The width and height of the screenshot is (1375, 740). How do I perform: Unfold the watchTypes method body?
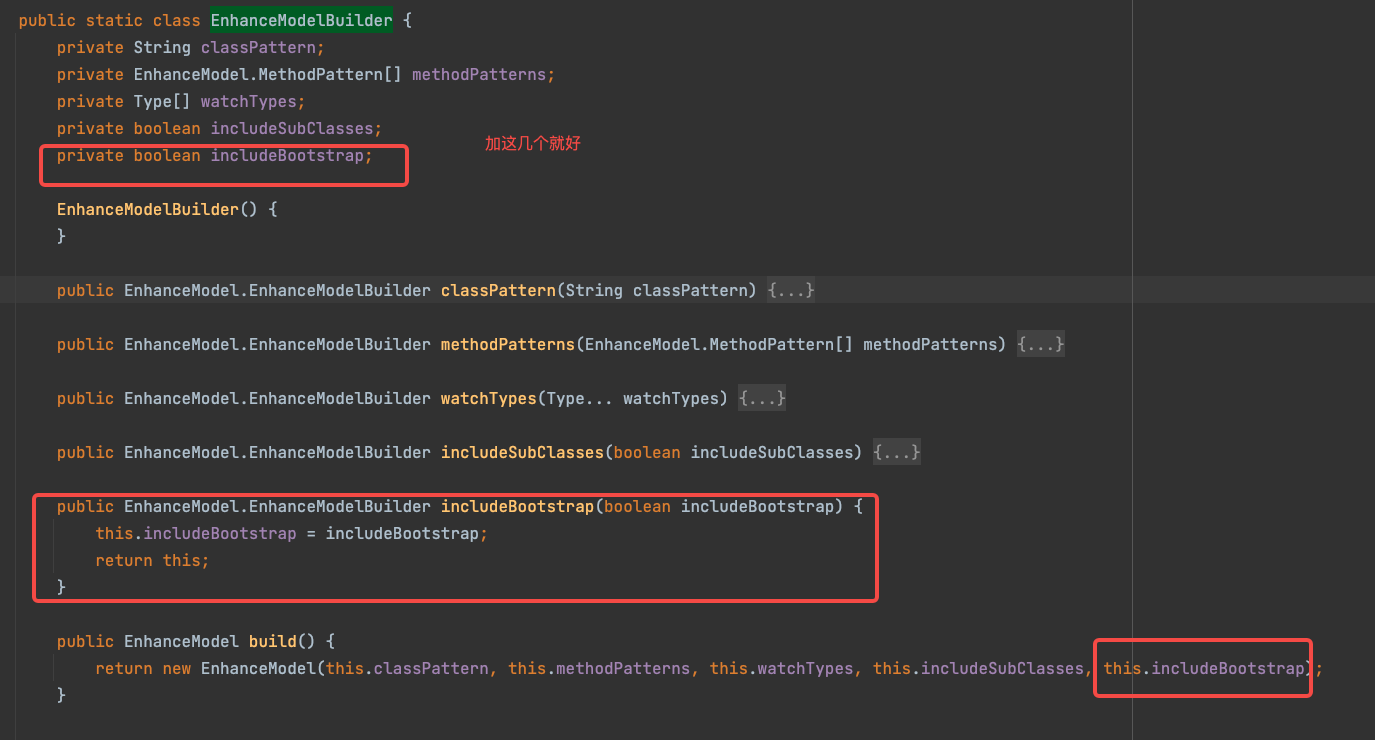762,399
